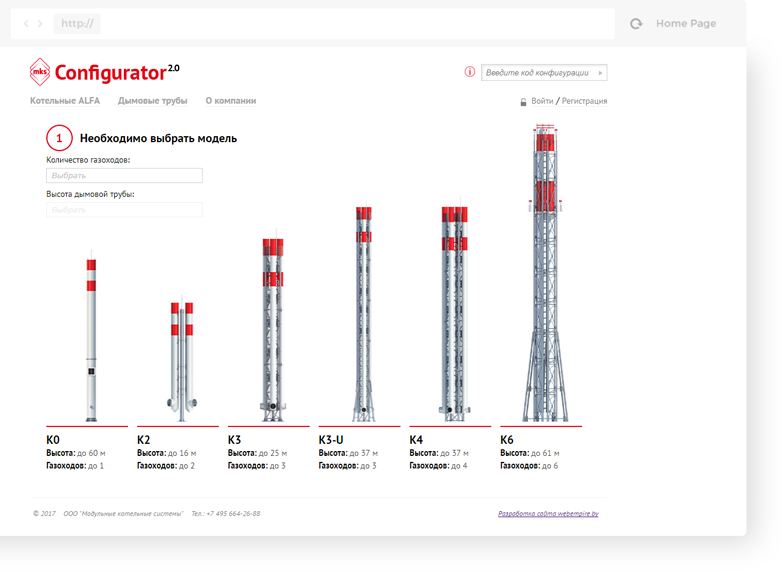784x572 pixels.
Task: Click the mks Configurator logo
Action: coord(104,72)
